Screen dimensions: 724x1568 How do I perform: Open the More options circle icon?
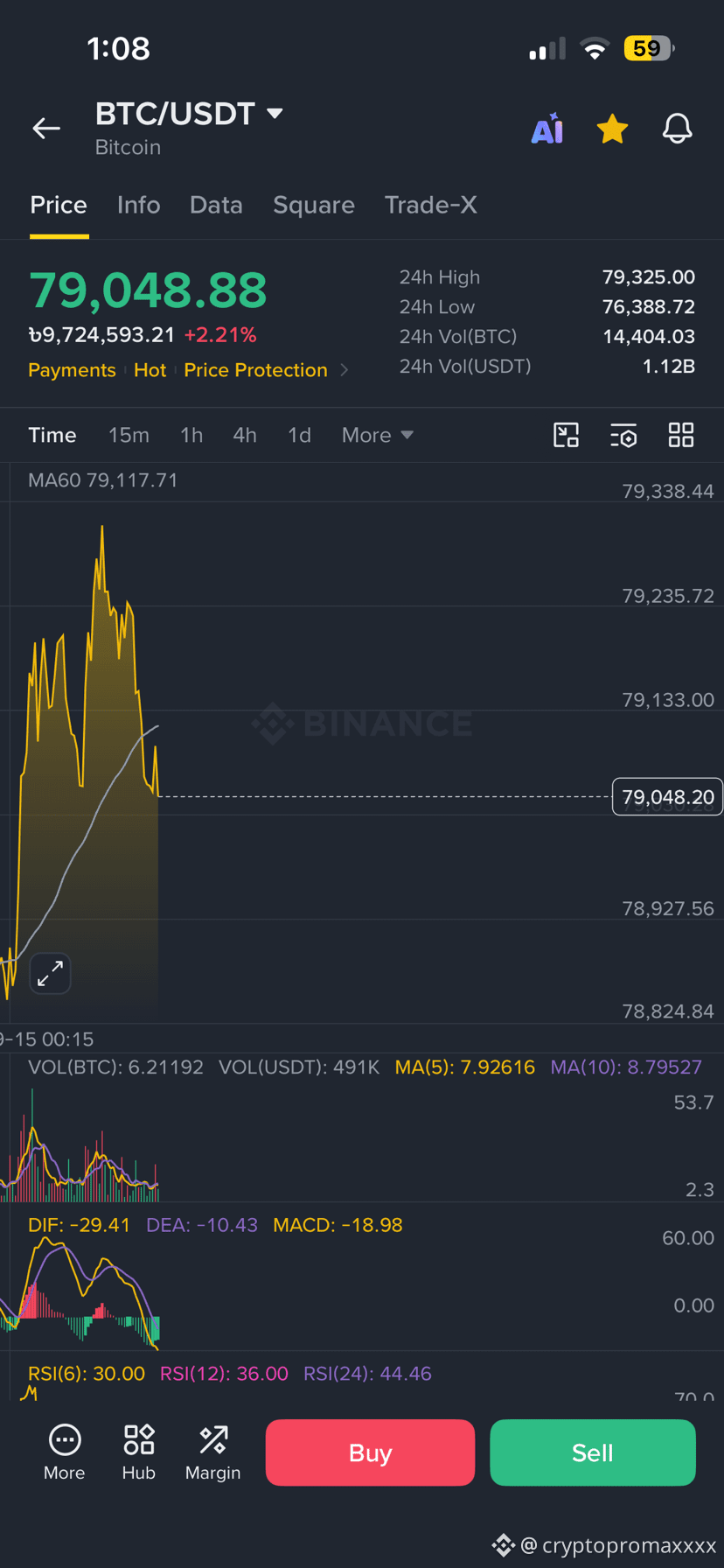[x=65, y=1452]
